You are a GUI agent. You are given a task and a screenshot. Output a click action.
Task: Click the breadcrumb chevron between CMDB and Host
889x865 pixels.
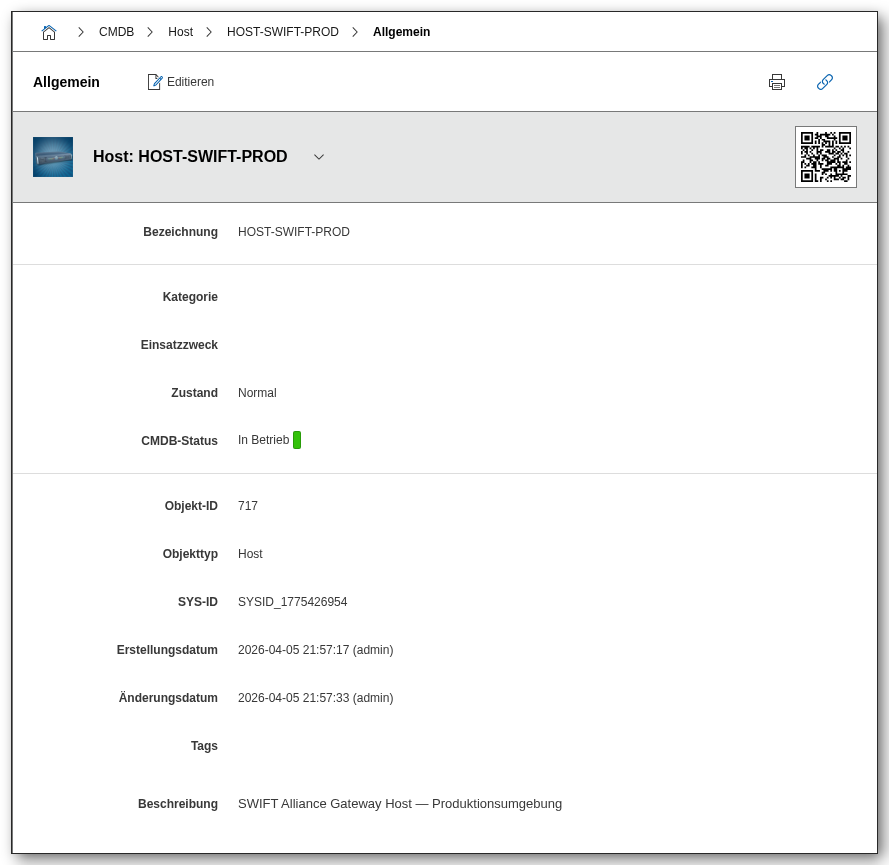pos(150,32)
